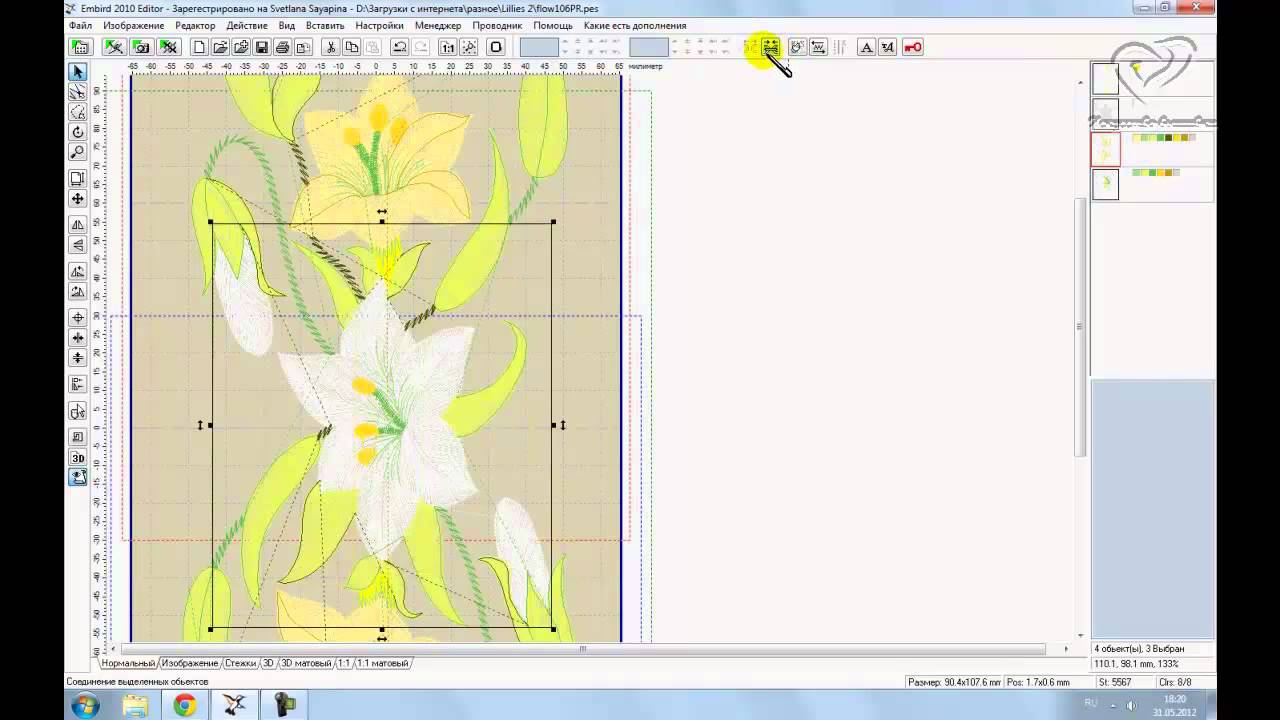Switch to the Изображение view tab
The height and width of the screenshot is (720, 1280).
[190, 663]
